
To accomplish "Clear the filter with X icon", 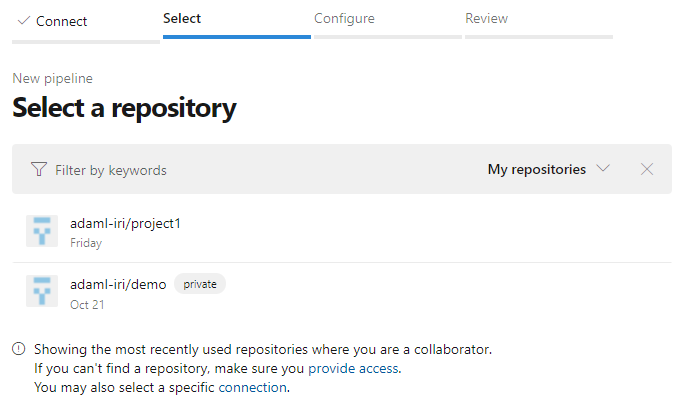I will pos(647,169).
